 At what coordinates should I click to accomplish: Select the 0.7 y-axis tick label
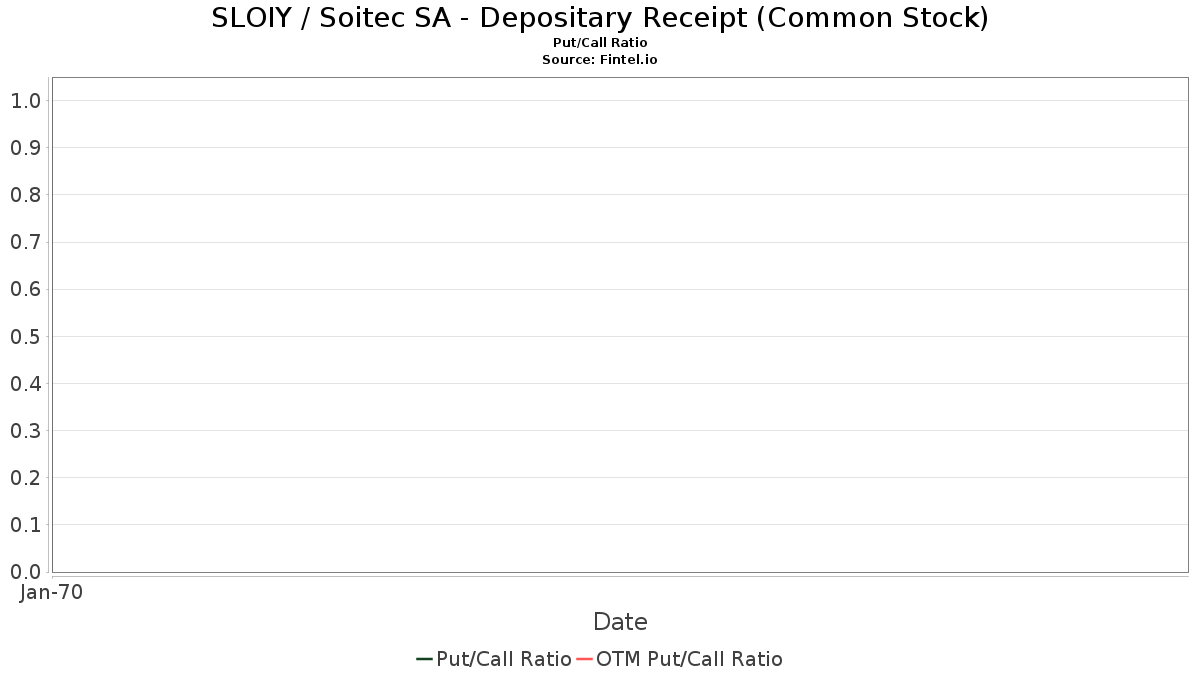pos(25,242)
